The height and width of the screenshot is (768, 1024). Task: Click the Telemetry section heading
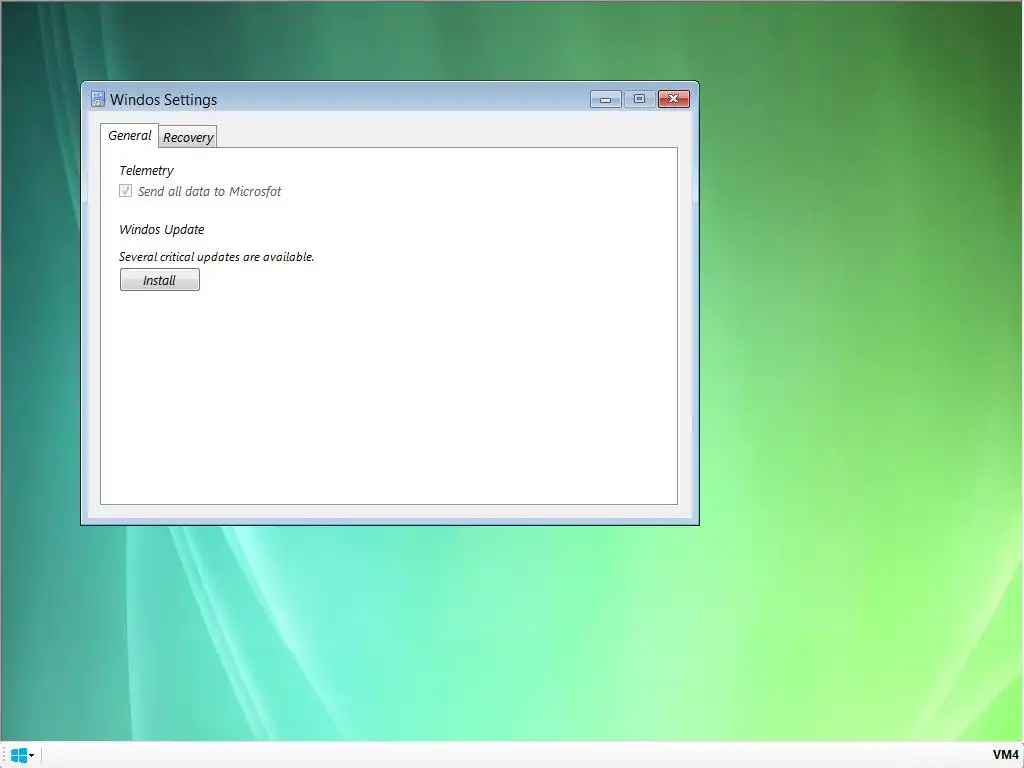pos(146,170)
